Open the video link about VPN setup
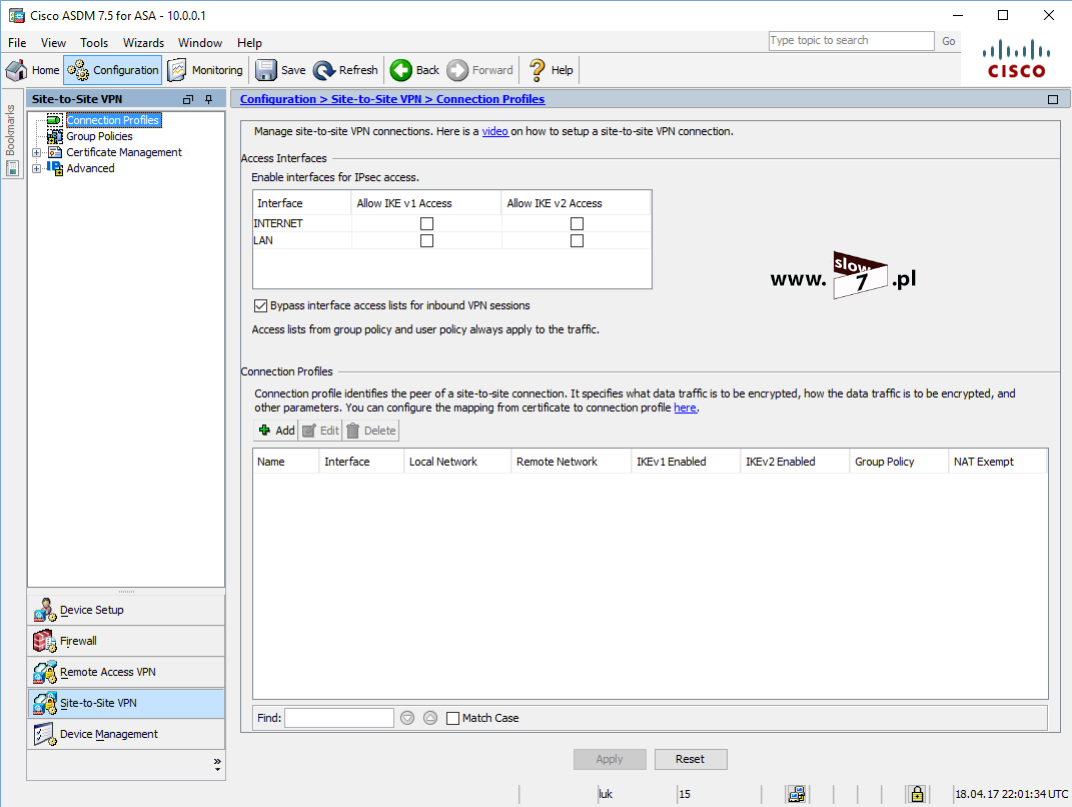The width and height of the screenshot is (1072, 807). point(495,131)
